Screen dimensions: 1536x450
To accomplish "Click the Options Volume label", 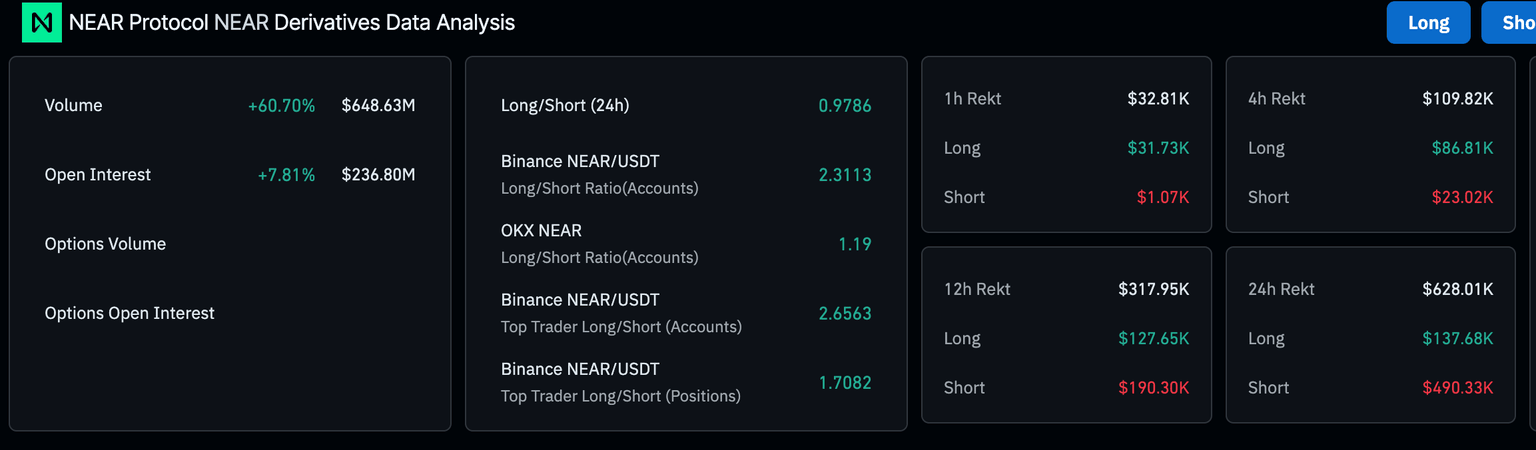I will coord(105,244).
